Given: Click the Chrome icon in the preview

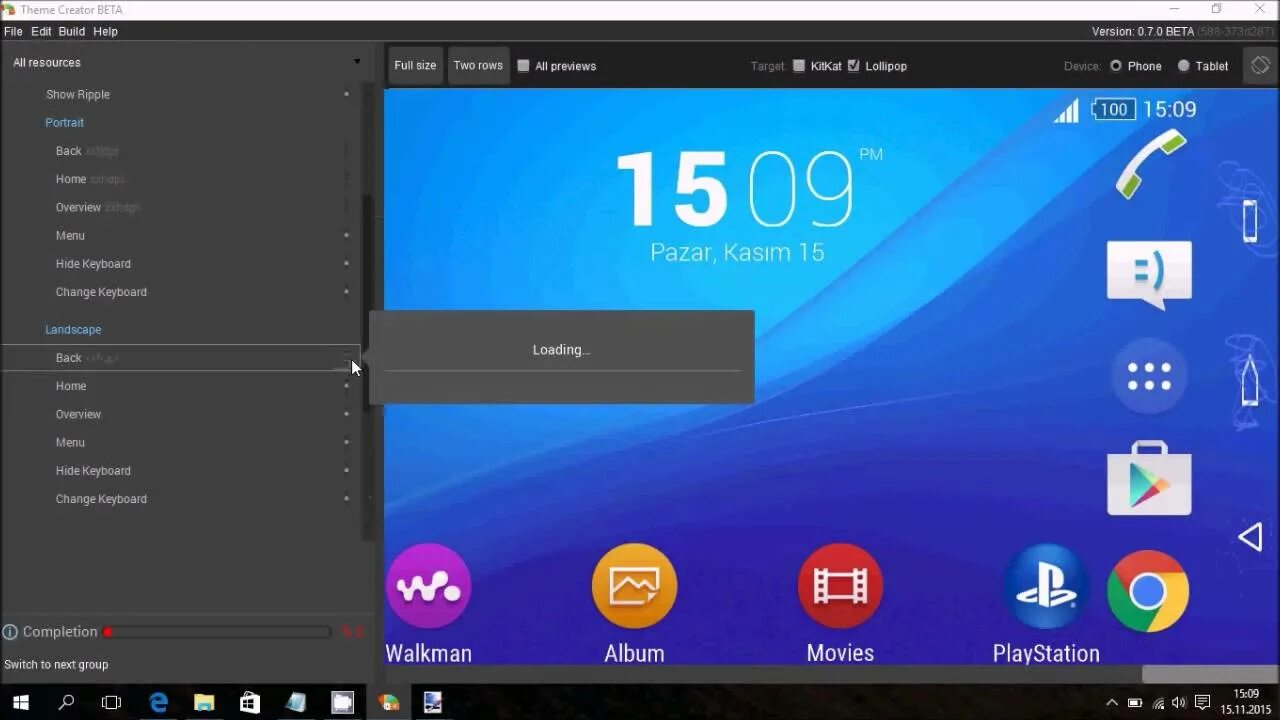Looking at the screenshot, I should click(x=1147, y=591).
